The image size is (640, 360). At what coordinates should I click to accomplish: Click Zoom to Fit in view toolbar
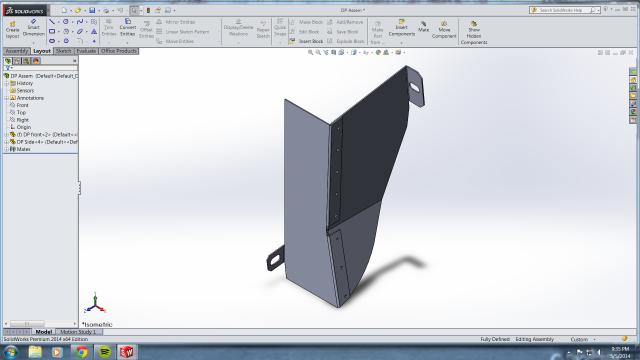[310, 53]
